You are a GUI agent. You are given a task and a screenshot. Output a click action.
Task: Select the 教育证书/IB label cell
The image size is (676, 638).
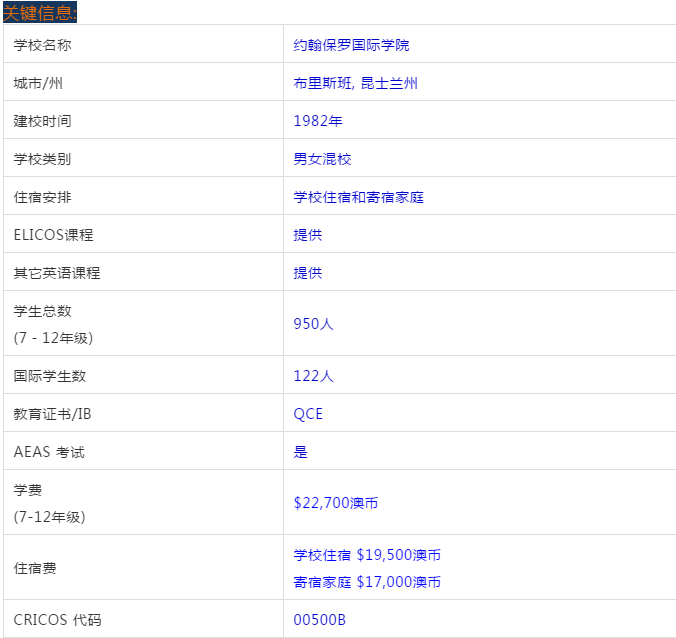click(x=59, y=414)
